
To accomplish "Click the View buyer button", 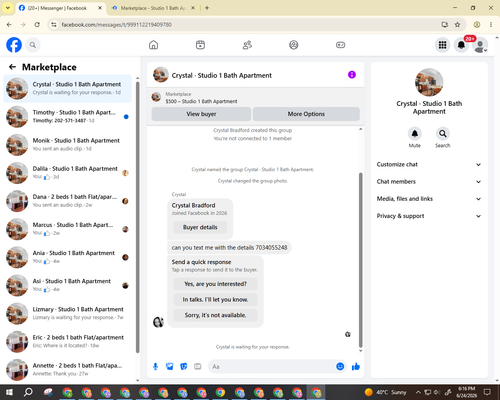I will click(x=201, y=114).
